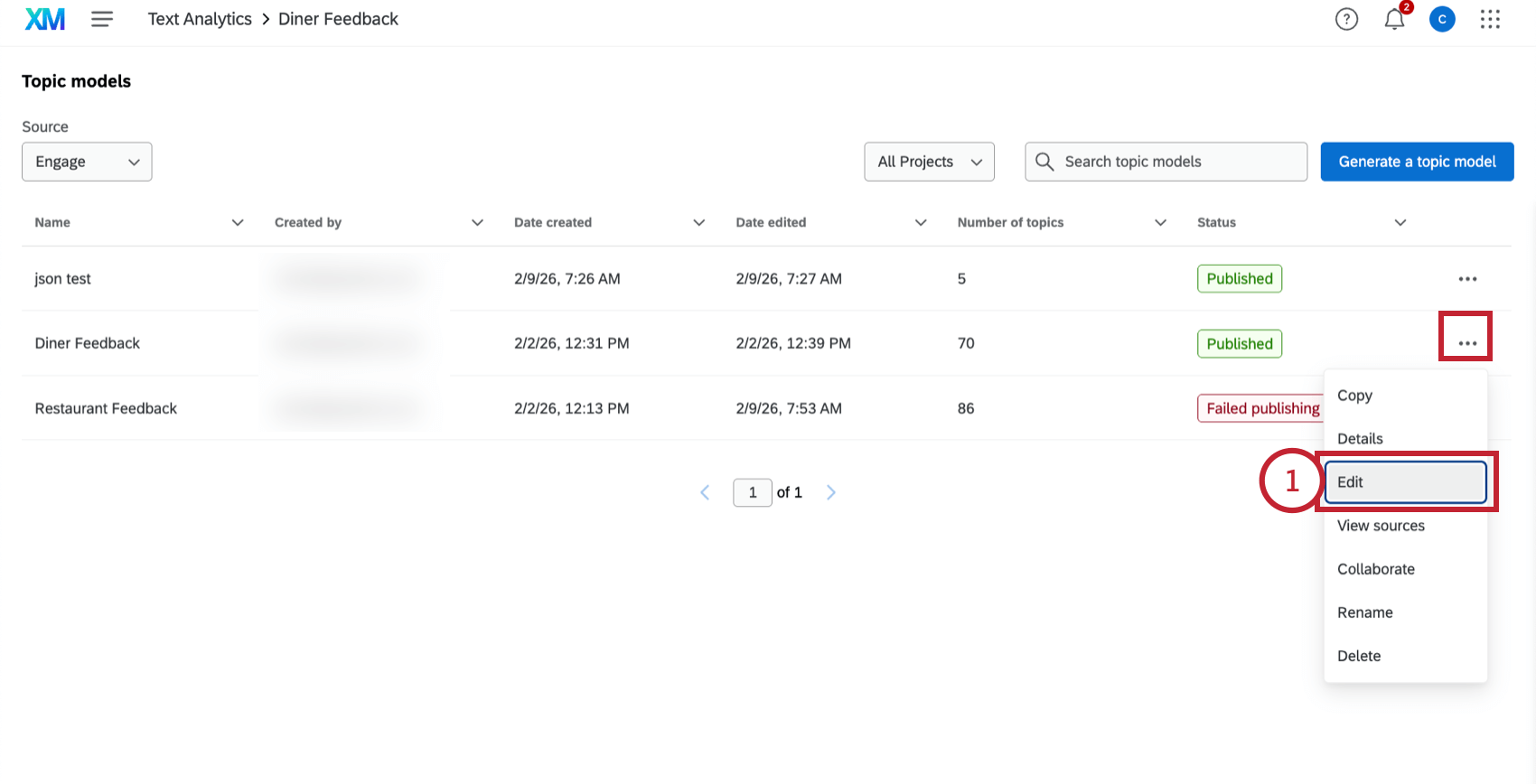Expand the Name column sort chevron

(238, 223)
